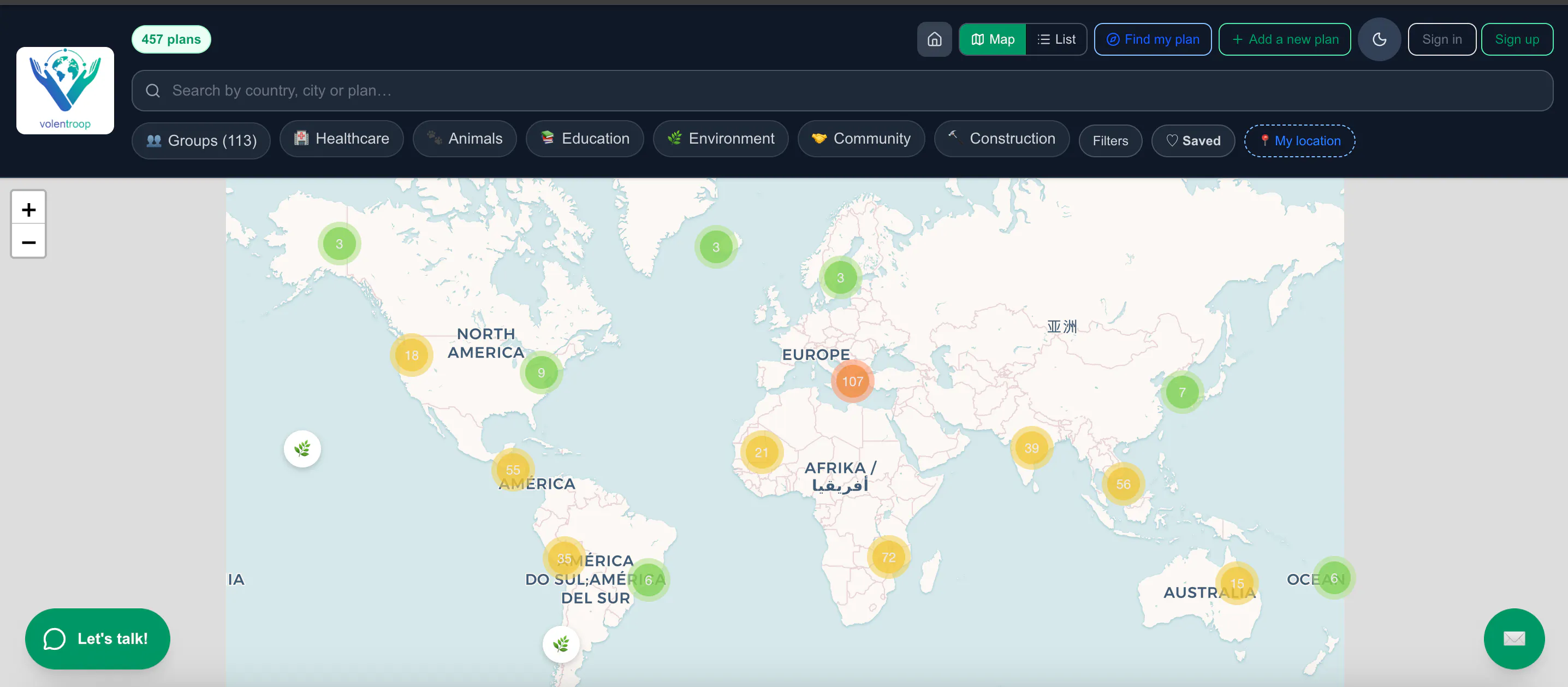Open the 9 cluster on the US east coast
Screen dimensions: 1568x687
(x=541, y=372)
